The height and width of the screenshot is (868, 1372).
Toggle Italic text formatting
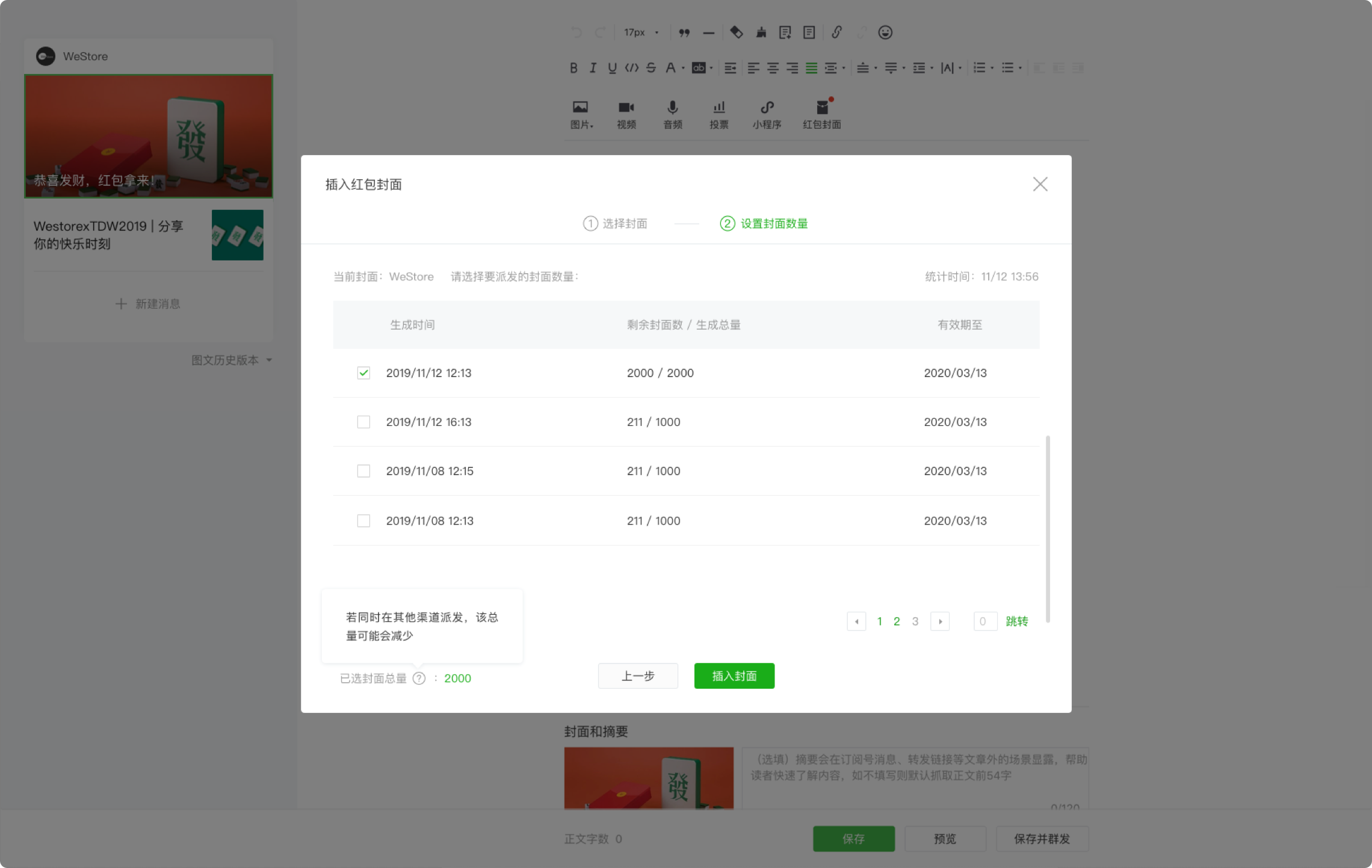pos(593,68)
